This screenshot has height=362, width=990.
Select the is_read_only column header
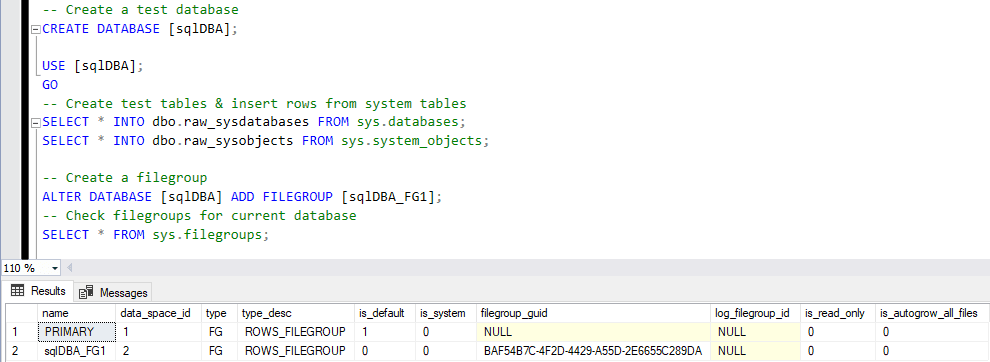coord(839,313)
